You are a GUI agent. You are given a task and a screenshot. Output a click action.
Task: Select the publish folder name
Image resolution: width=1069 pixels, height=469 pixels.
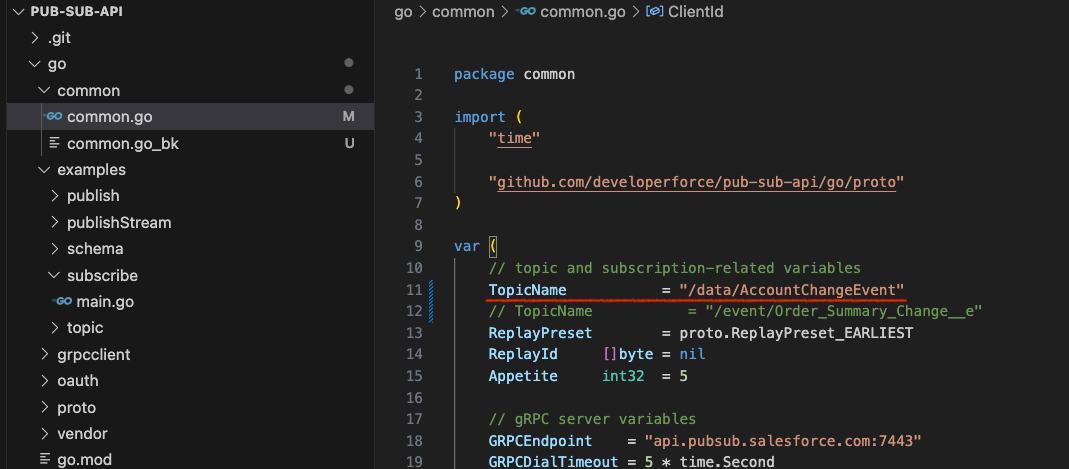point(93,196)
